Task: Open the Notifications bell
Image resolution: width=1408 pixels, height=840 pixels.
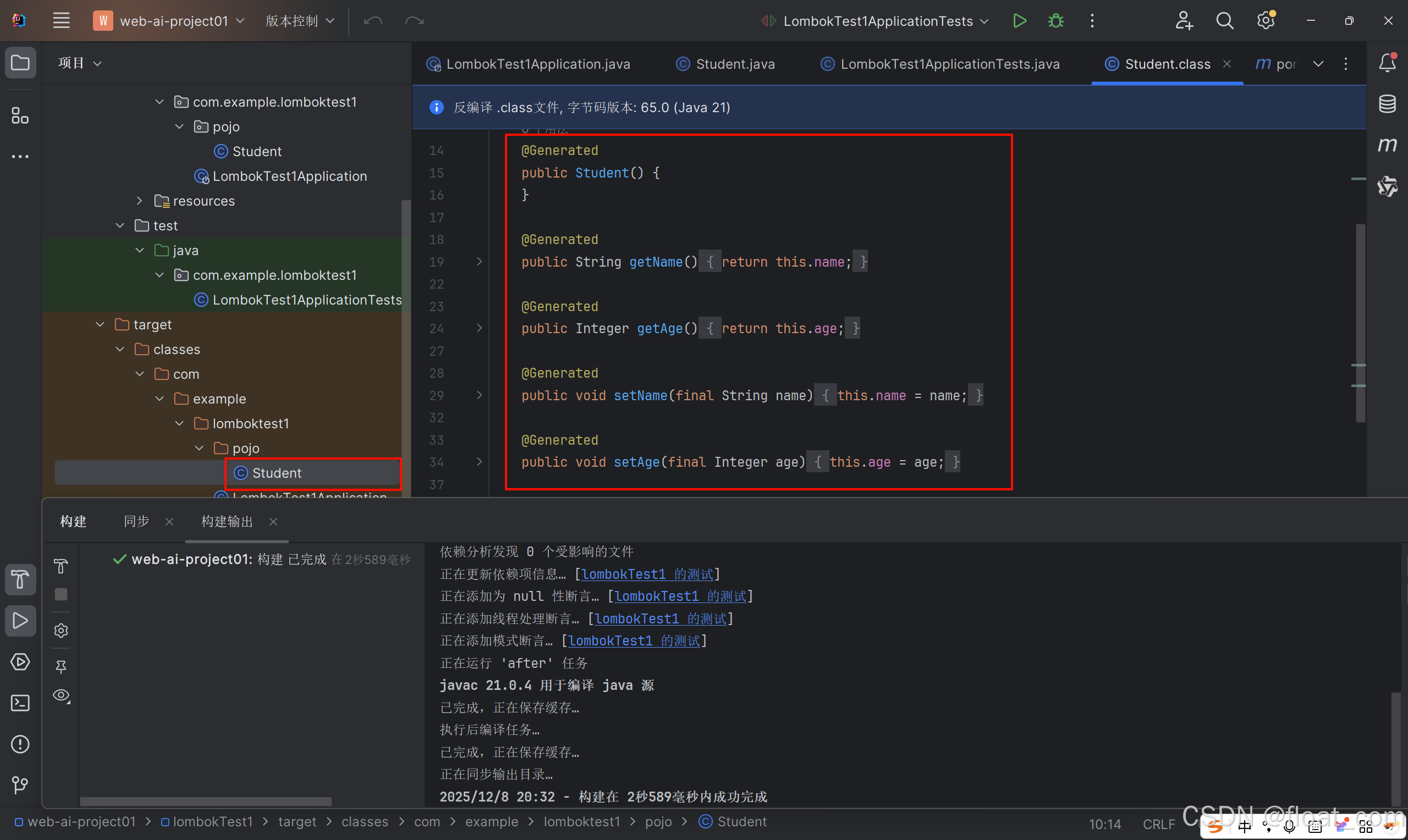Action: coord(1387,62)
